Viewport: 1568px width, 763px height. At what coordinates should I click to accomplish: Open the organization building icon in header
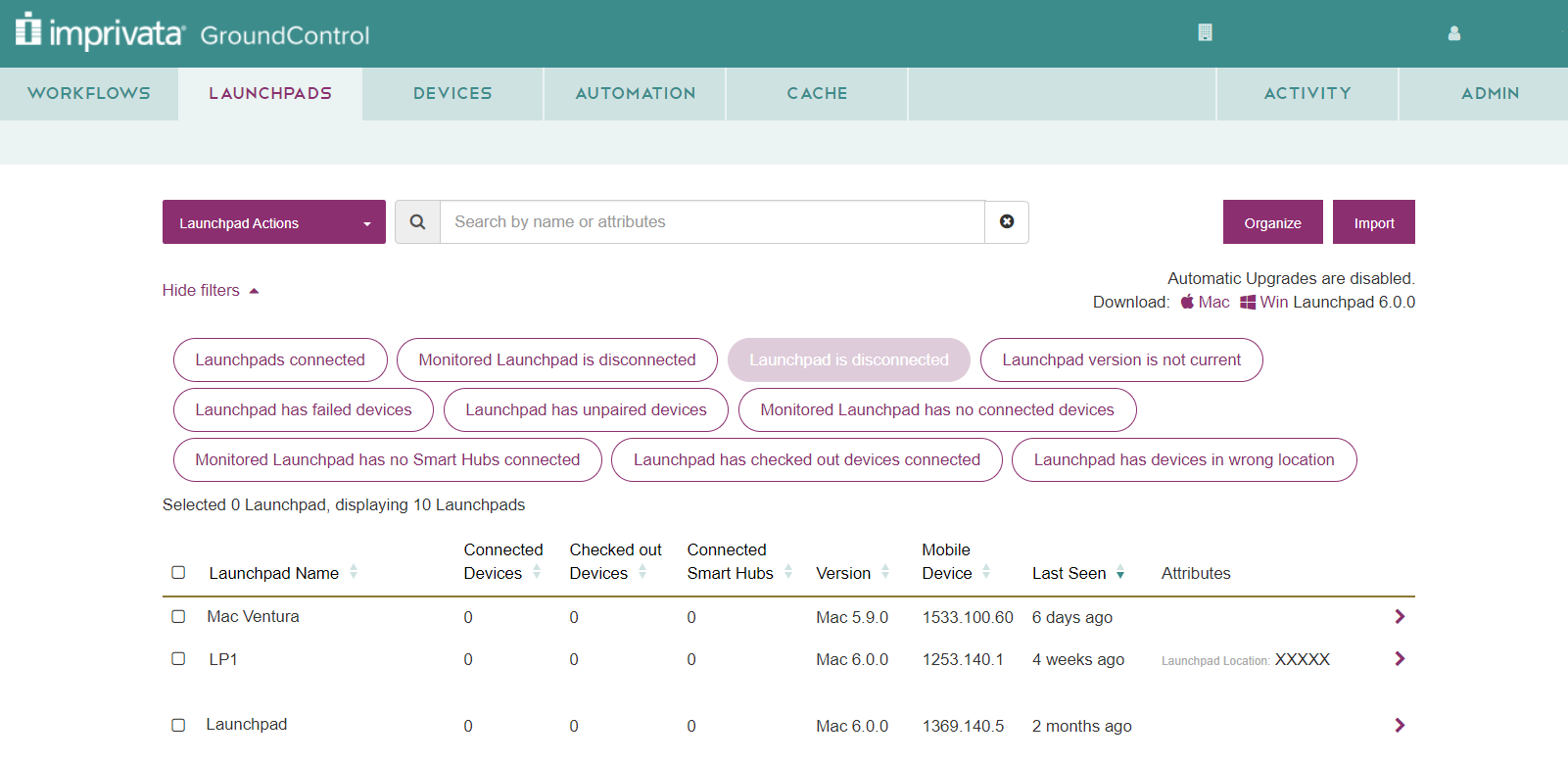(1205, 32)
